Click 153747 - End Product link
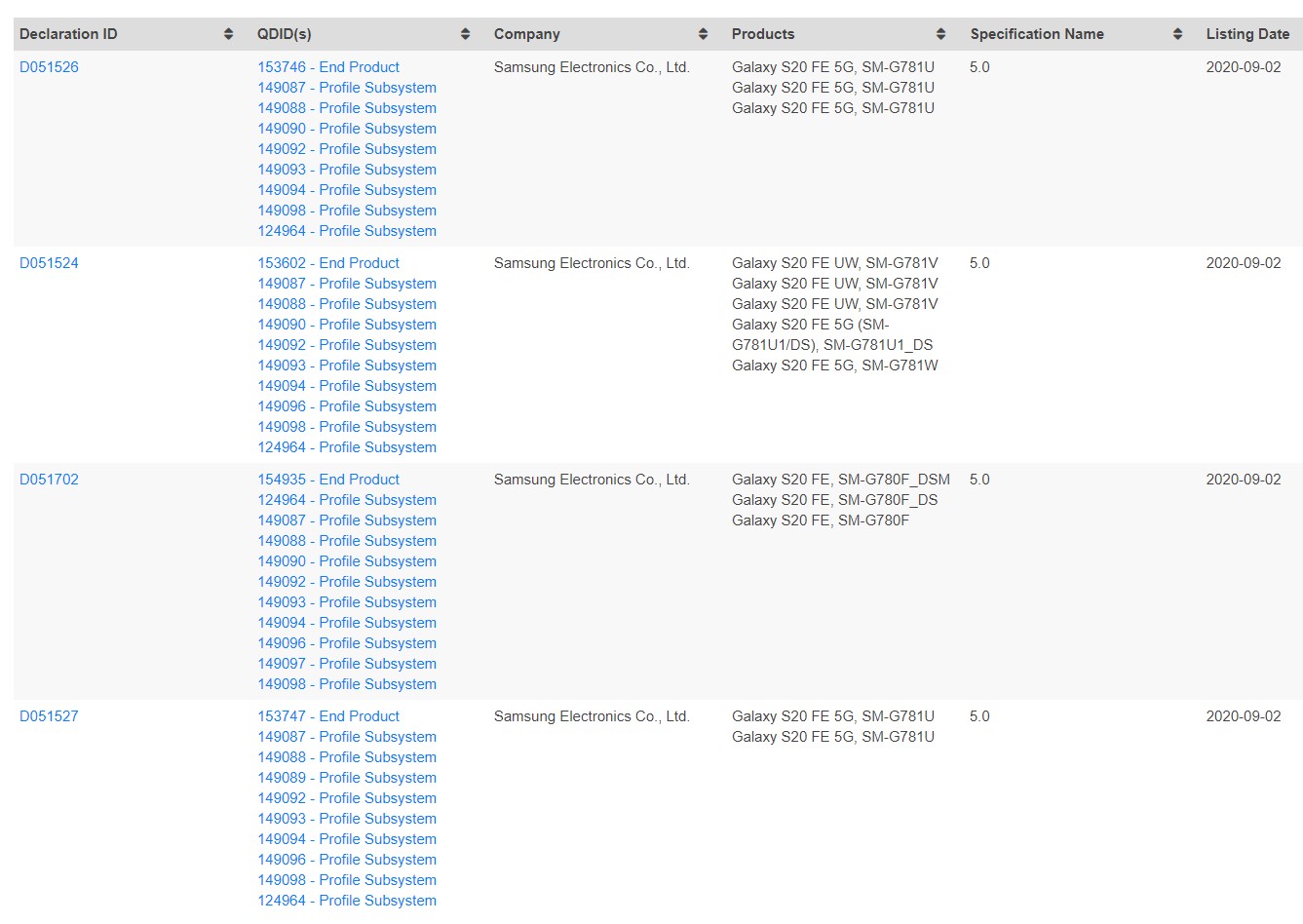This screenshot has height=924, width=1303. 328,716
